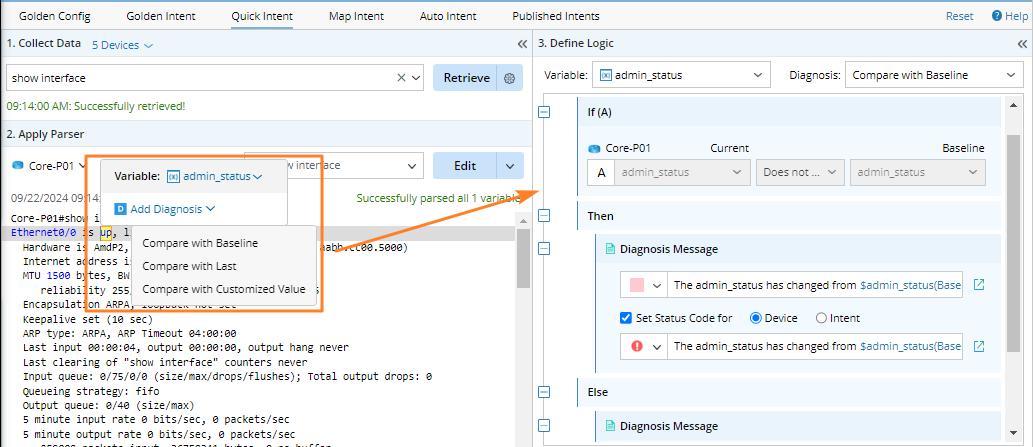The width and height of the screenshot is (1033, 447).
Task: Click the Diagnosis Message document icon under Then
Action: pyautogui.click(x=610, y=249)
